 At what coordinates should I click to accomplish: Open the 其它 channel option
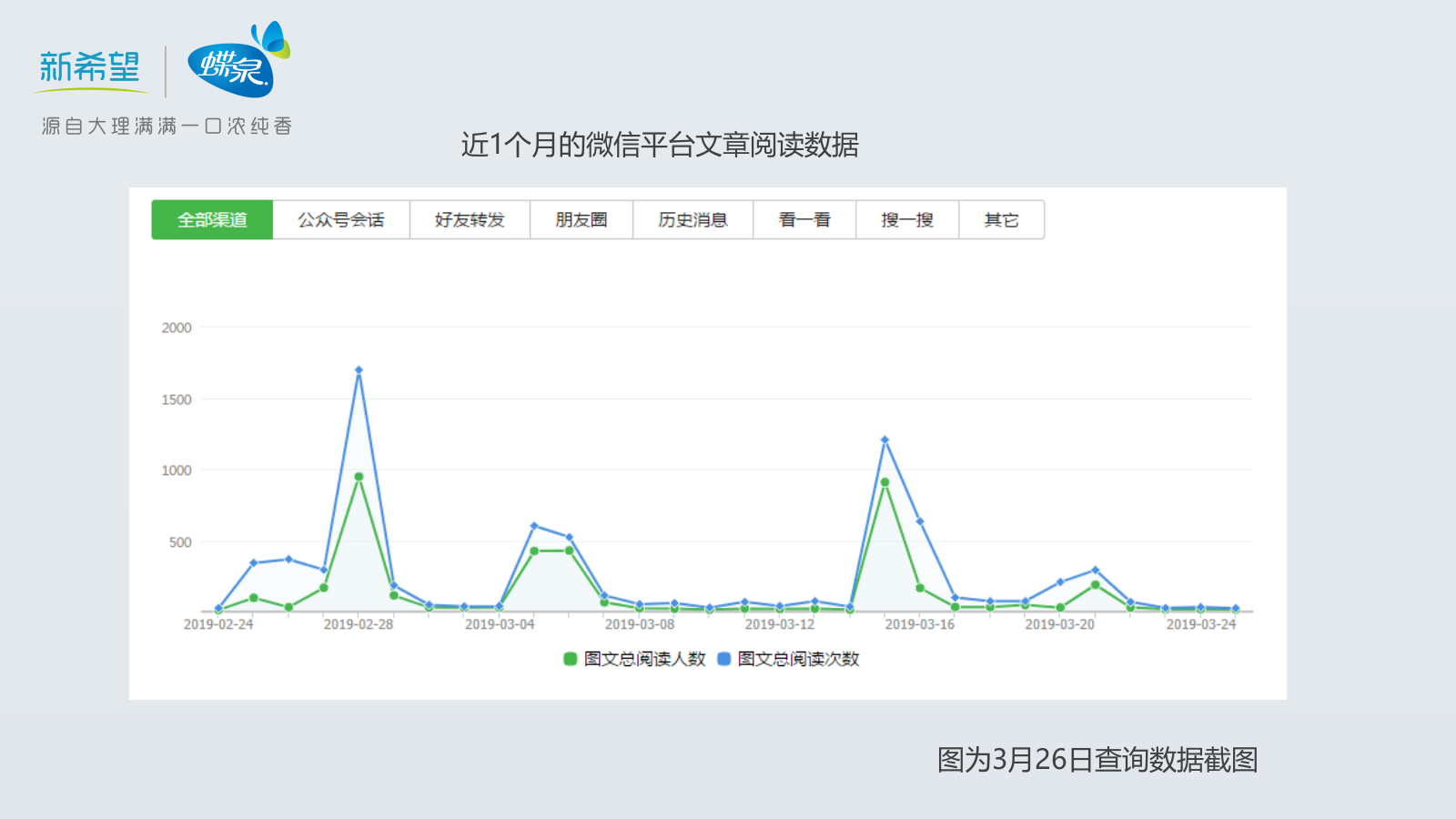[1001, 219]
